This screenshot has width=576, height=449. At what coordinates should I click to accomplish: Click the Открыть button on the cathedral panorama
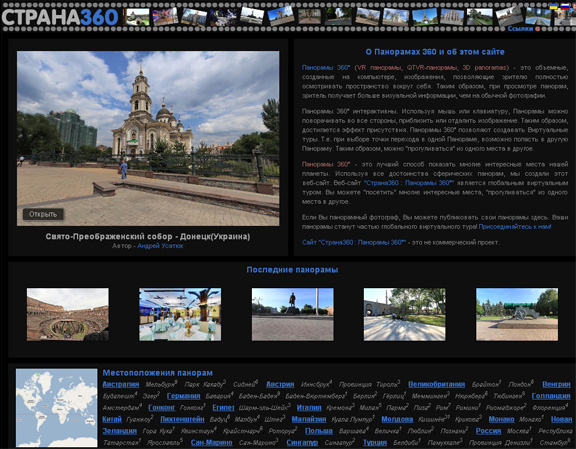43,214
